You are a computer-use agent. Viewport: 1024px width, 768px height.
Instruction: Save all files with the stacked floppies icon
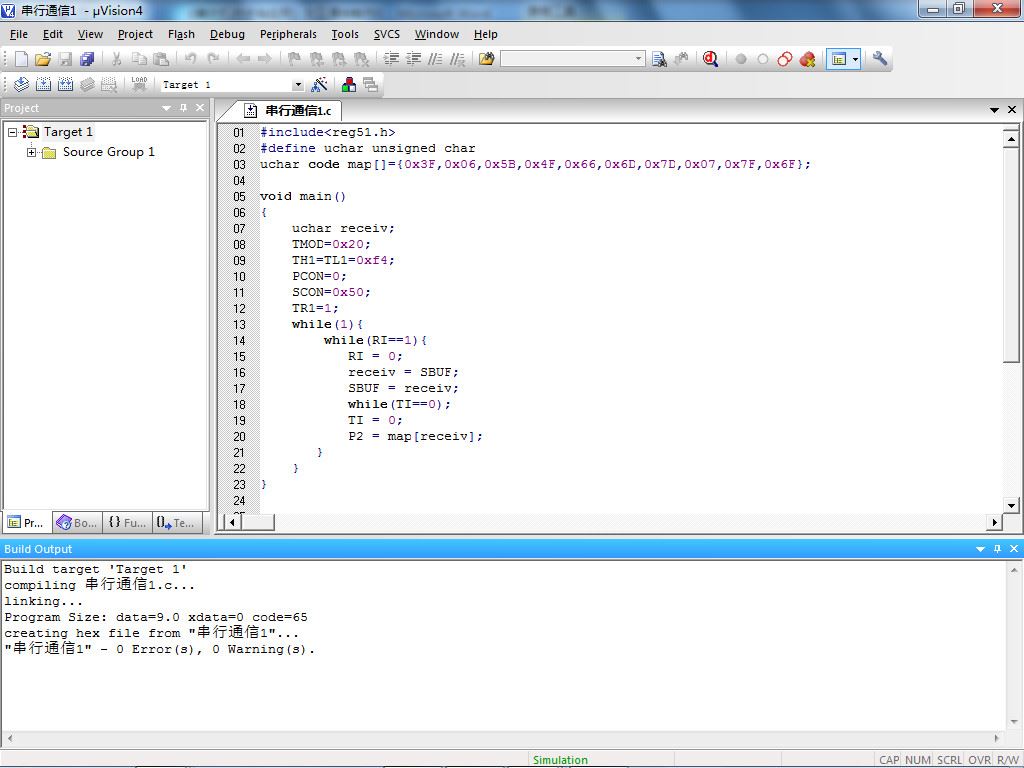point(87,59)
